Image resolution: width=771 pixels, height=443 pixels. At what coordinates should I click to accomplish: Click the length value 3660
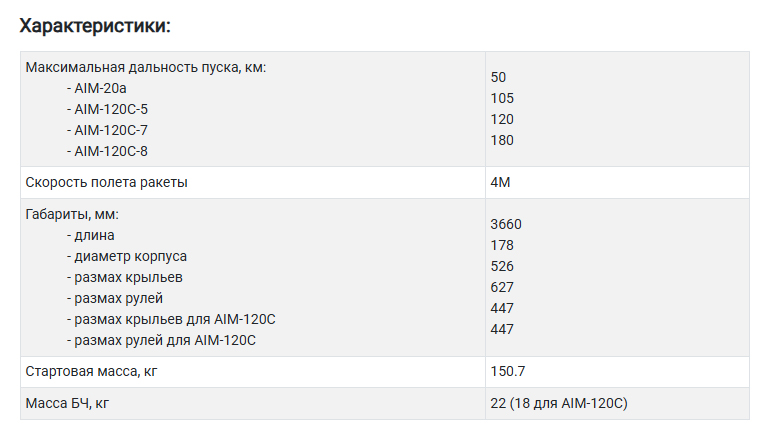pyautogui.click(x=506, y=224)
